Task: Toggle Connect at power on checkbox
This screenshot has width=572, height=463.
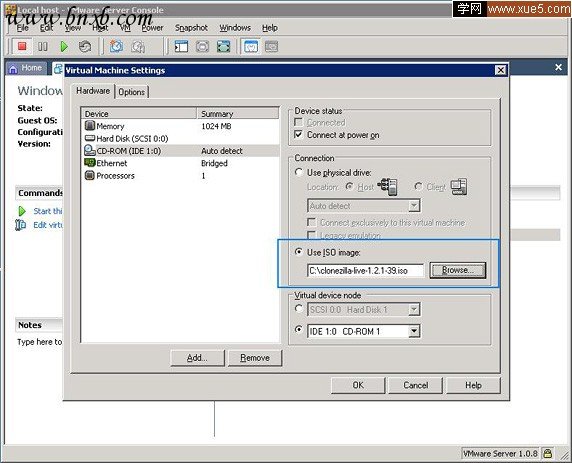Action: 298,135
